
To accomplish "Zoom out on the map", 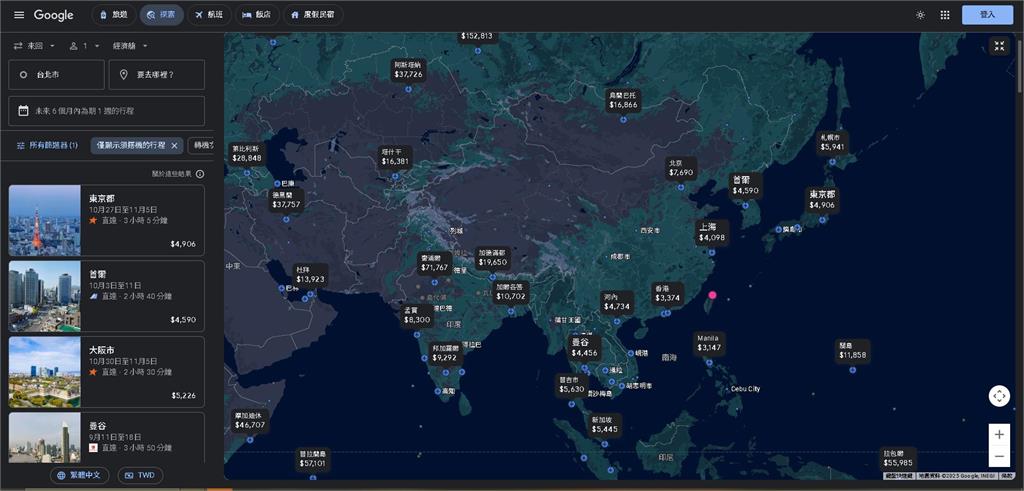I will 999,456.
